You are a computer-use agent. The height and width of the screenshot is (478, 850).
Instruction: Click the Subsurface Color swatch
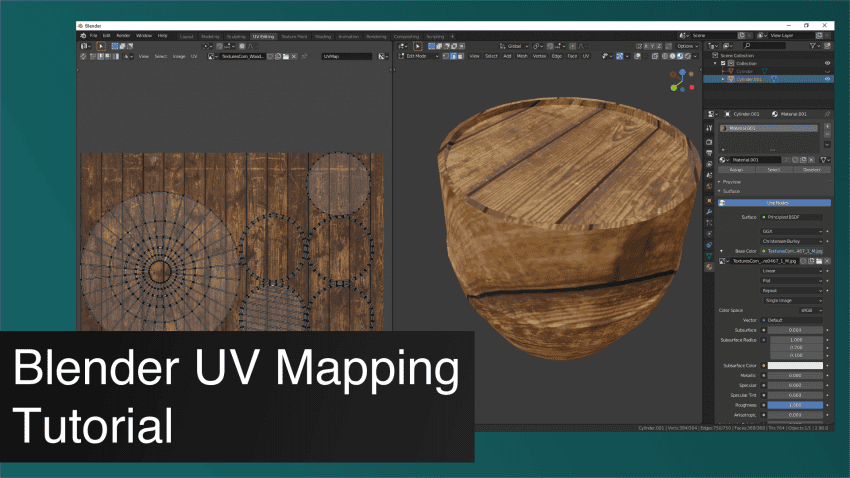796,366
